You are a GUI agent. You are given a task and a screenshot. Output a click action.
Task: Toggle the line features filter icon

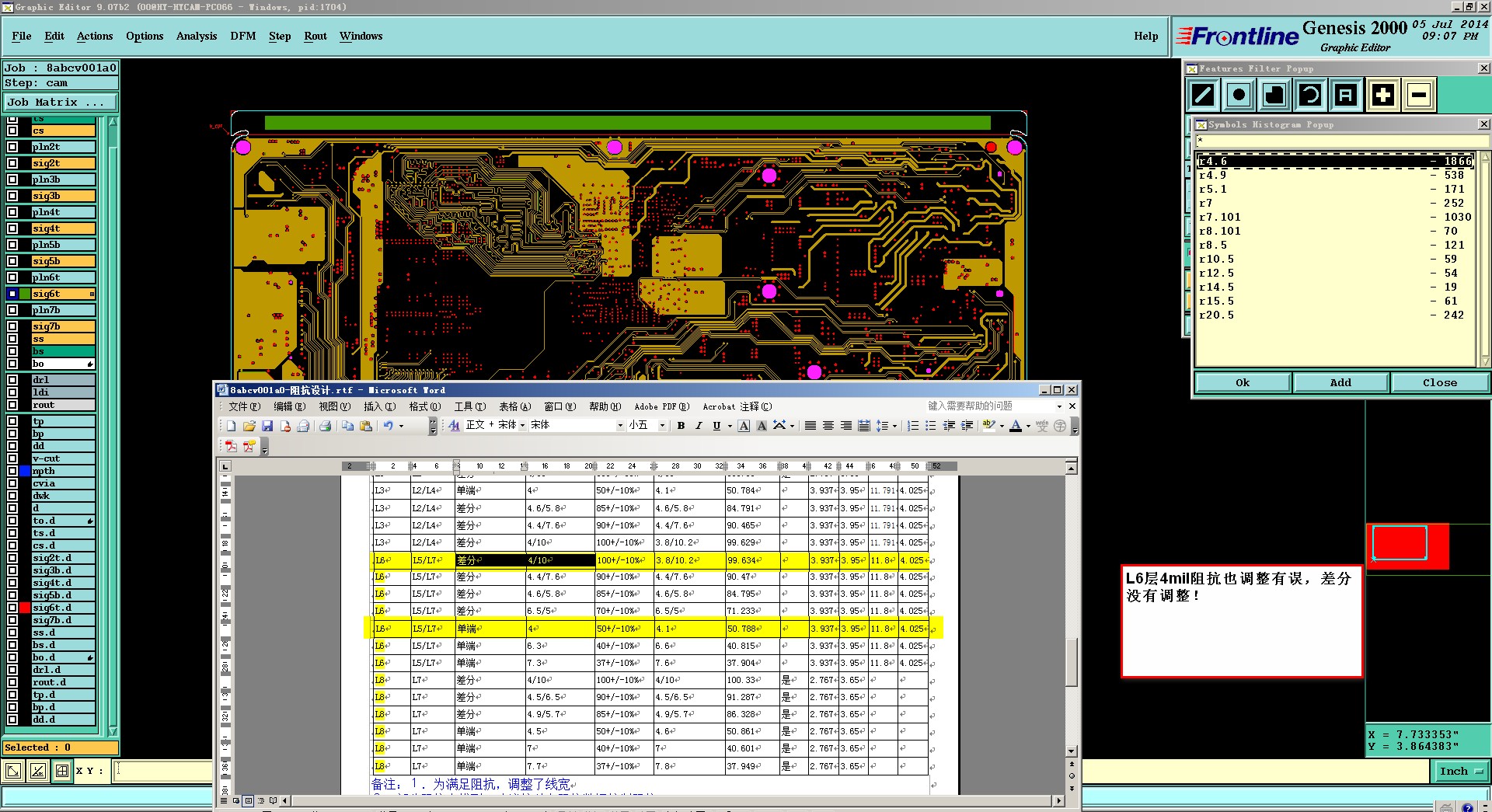coord(1203,95)
